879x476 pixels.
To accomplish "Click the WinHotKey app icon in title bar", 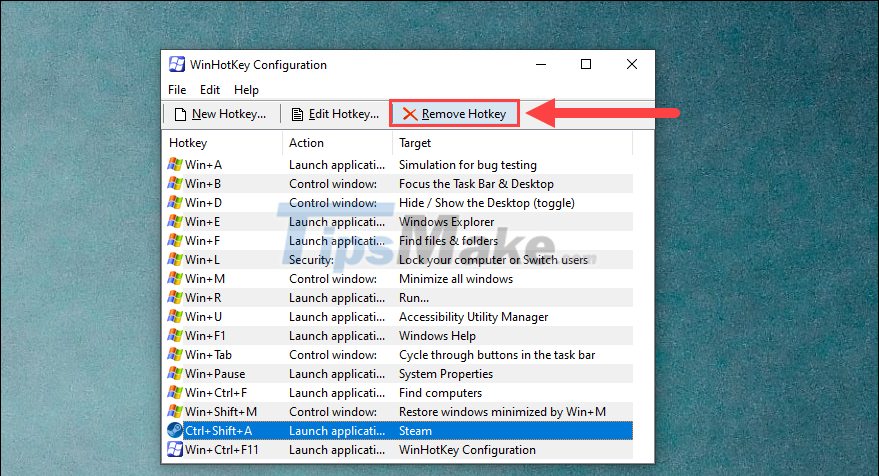I will 177,64.
